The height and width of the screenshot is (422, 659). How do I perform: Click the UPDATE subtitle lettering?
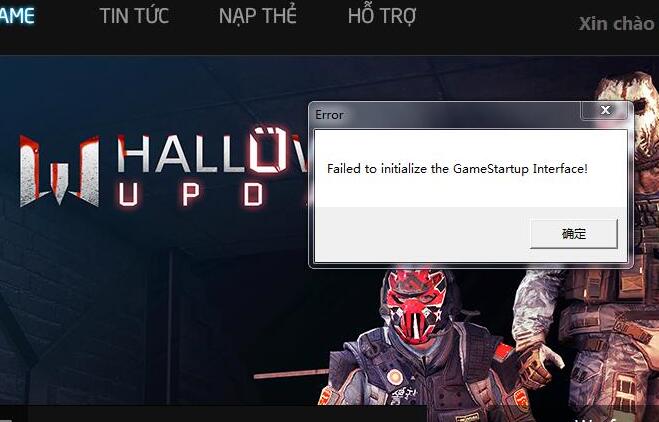[x=212, y=195]
